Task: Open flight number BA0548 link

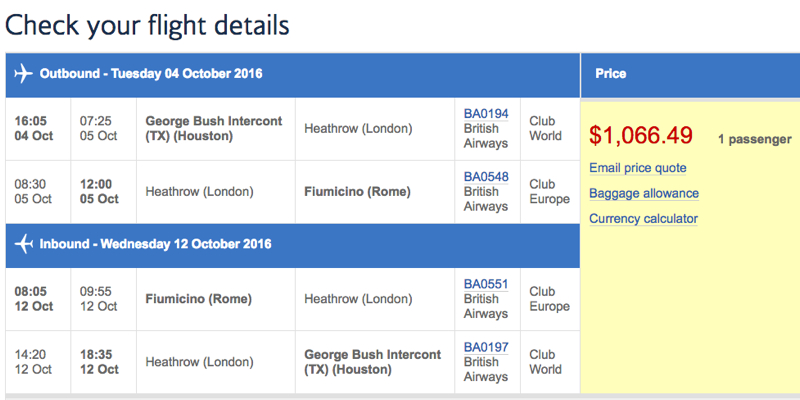Action: pos(486,177)
